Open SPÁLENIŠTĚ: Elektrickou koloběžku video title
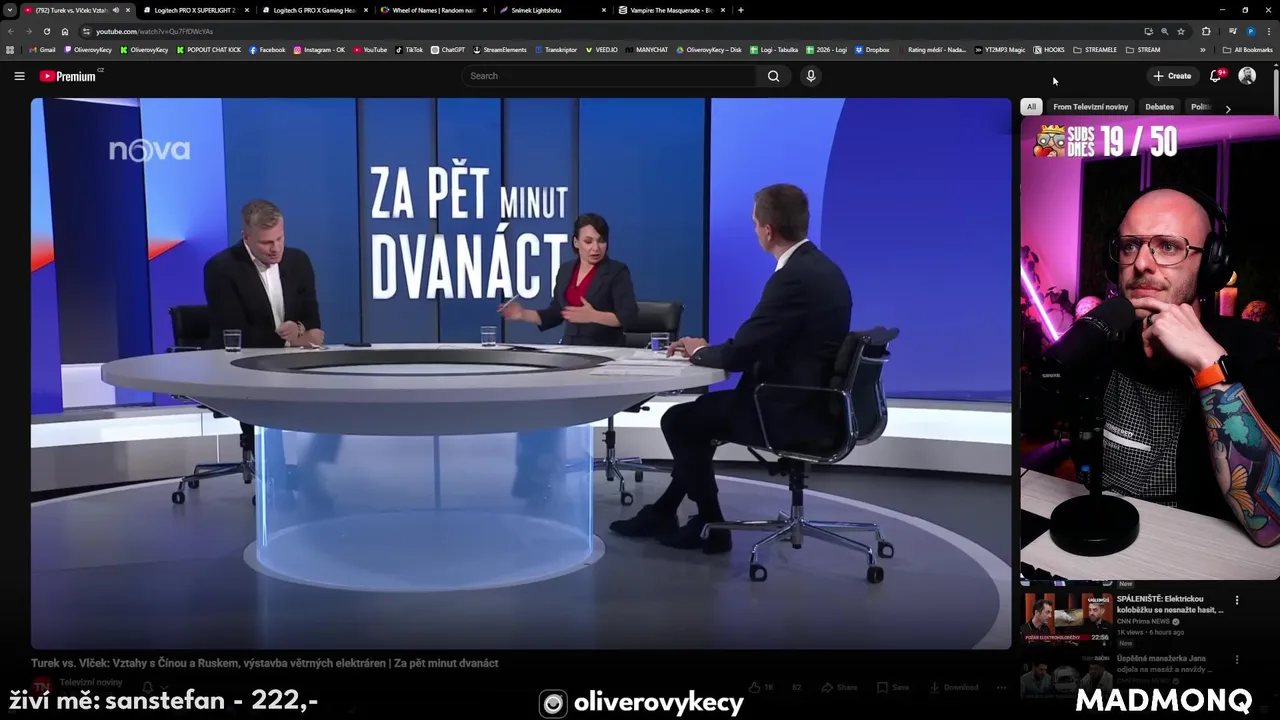The height and width of the screenshot is (720, 1280). click(x=1170, y=604)
